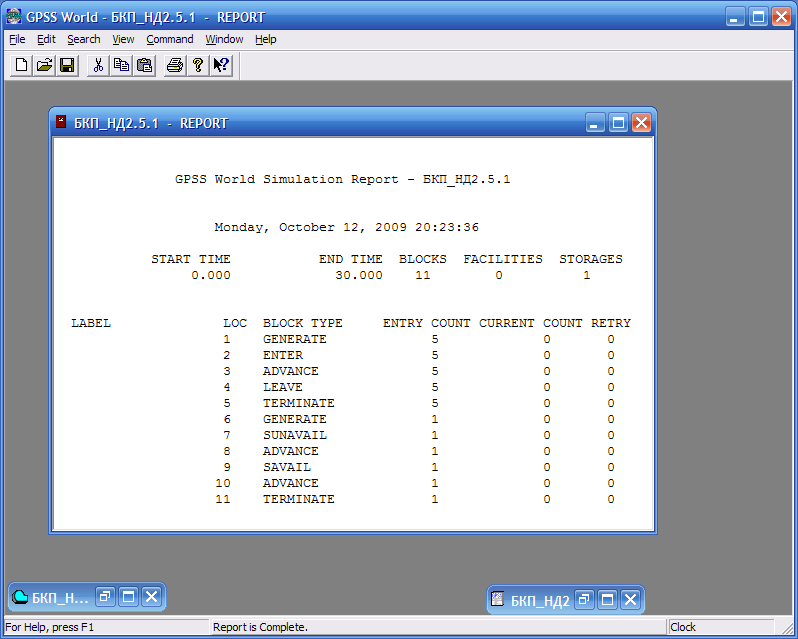Click the STORAGES header
This screenshot has height=639, width=798.
[x=591, y=259]
